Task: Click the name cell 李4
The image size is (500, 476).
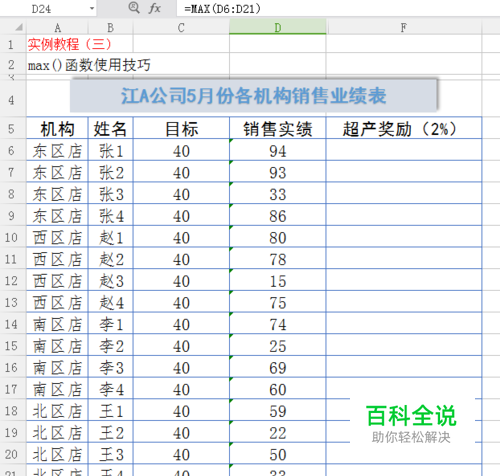Action: coord(111,389)
